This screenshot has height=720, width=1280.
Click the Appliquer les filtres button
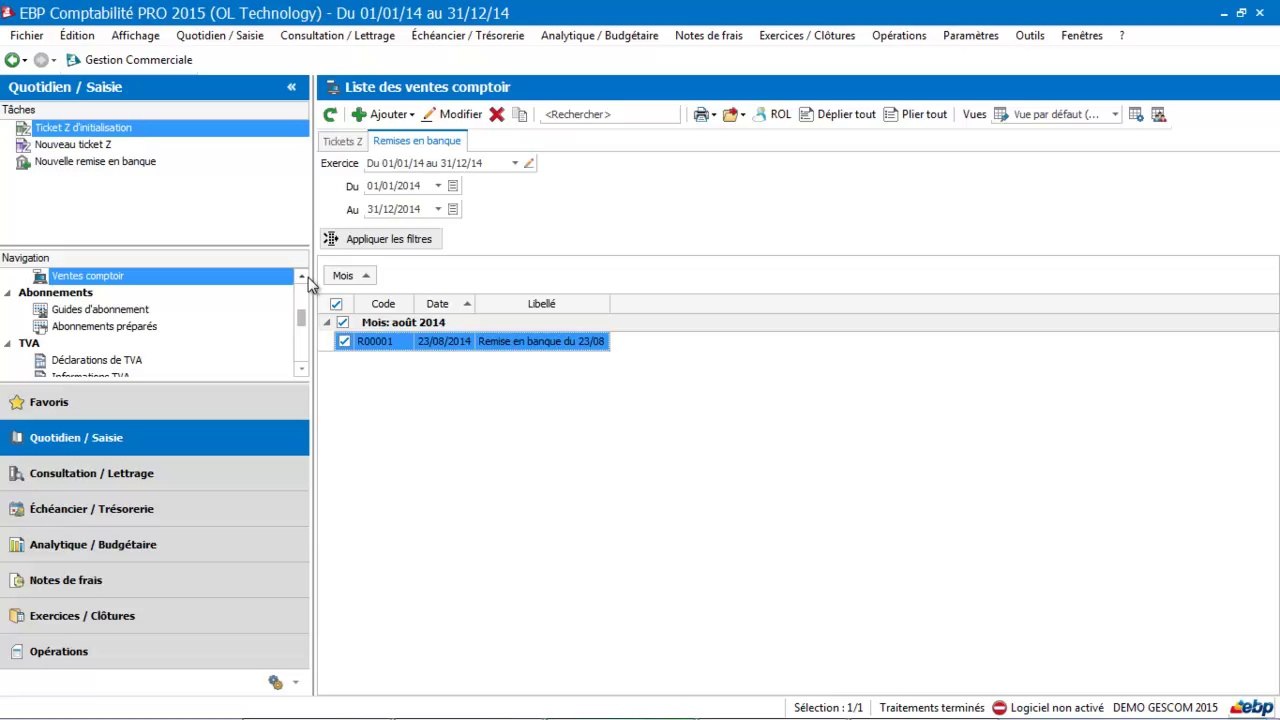click(x=380, y=239)
